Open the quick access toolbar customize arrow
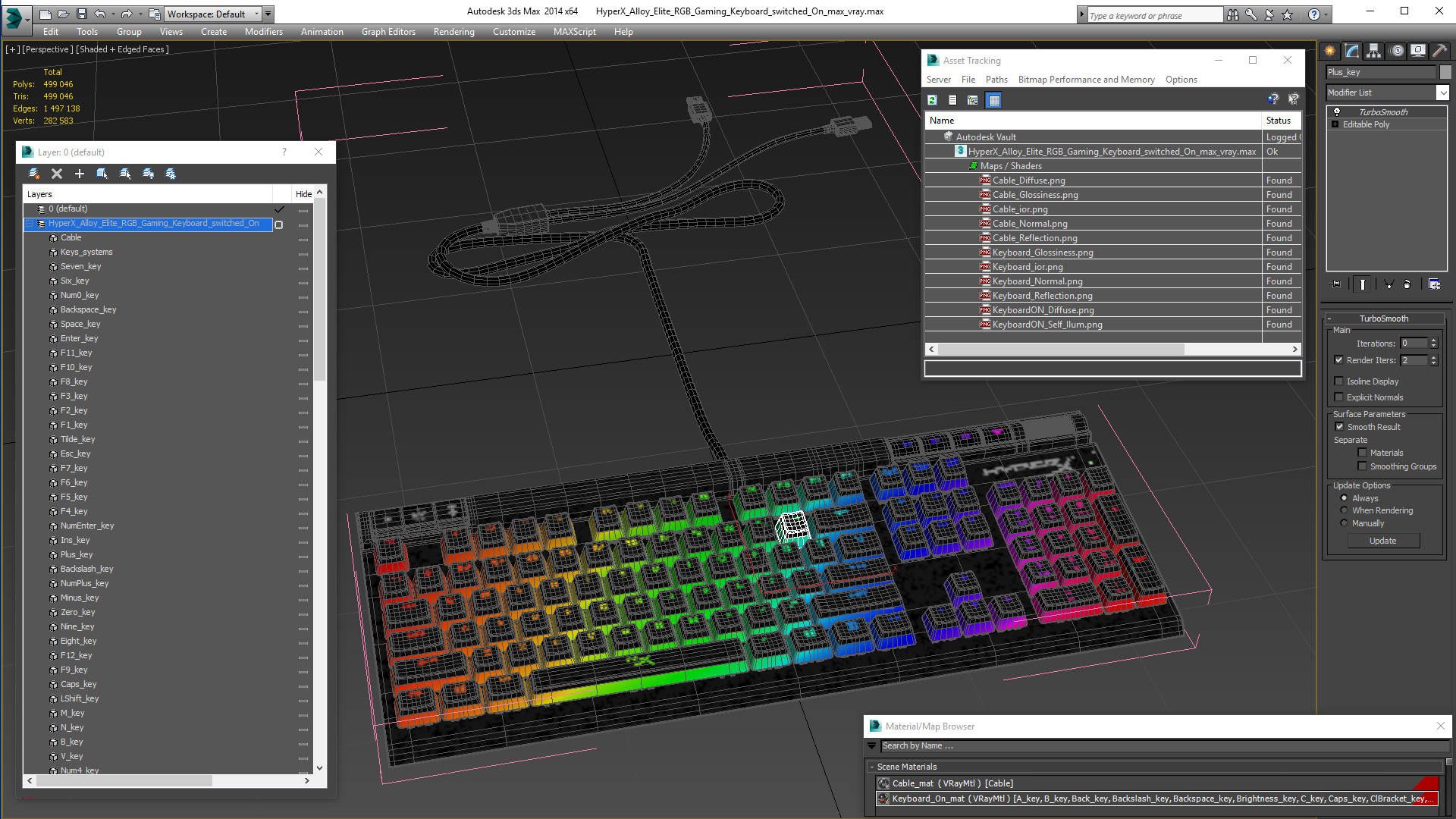 268,14
